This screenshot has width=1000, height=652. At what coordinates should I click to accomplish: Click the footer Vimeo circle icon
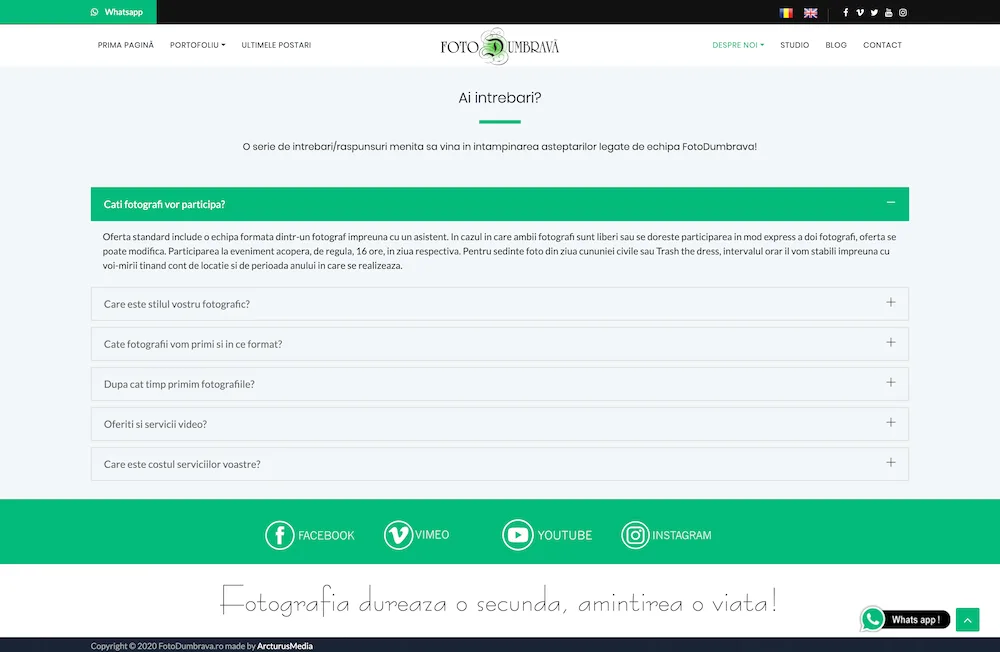point(398,535)
